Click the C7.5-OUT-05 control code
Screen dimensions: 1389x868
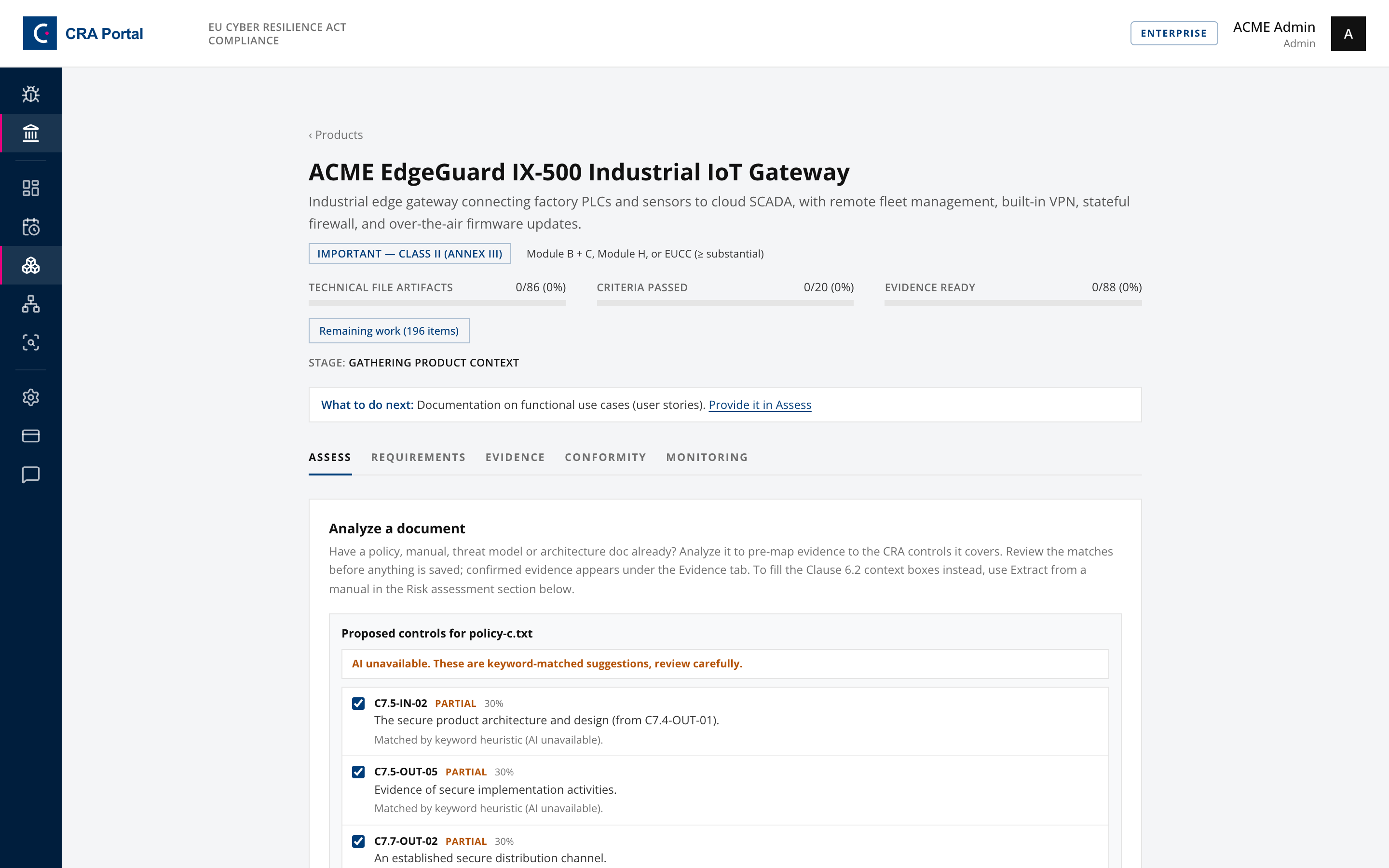(x=406, y=772)
